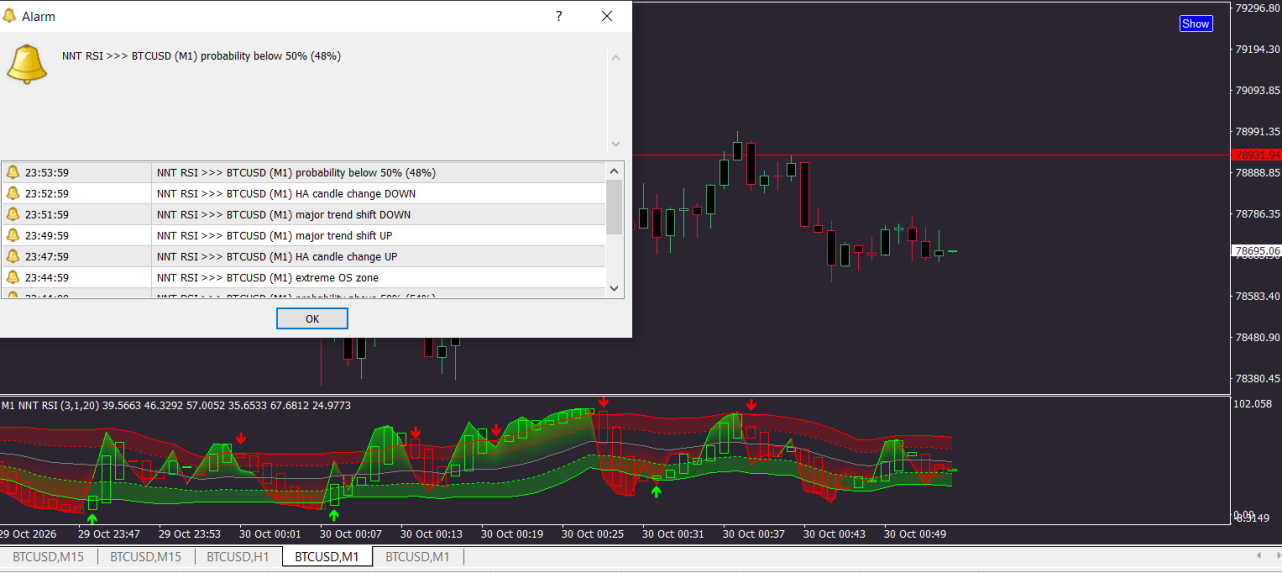Screen dimensions: 1282x573
Task: Click time cell 23:44:59 in alert list
Action: tap(47, 277)
